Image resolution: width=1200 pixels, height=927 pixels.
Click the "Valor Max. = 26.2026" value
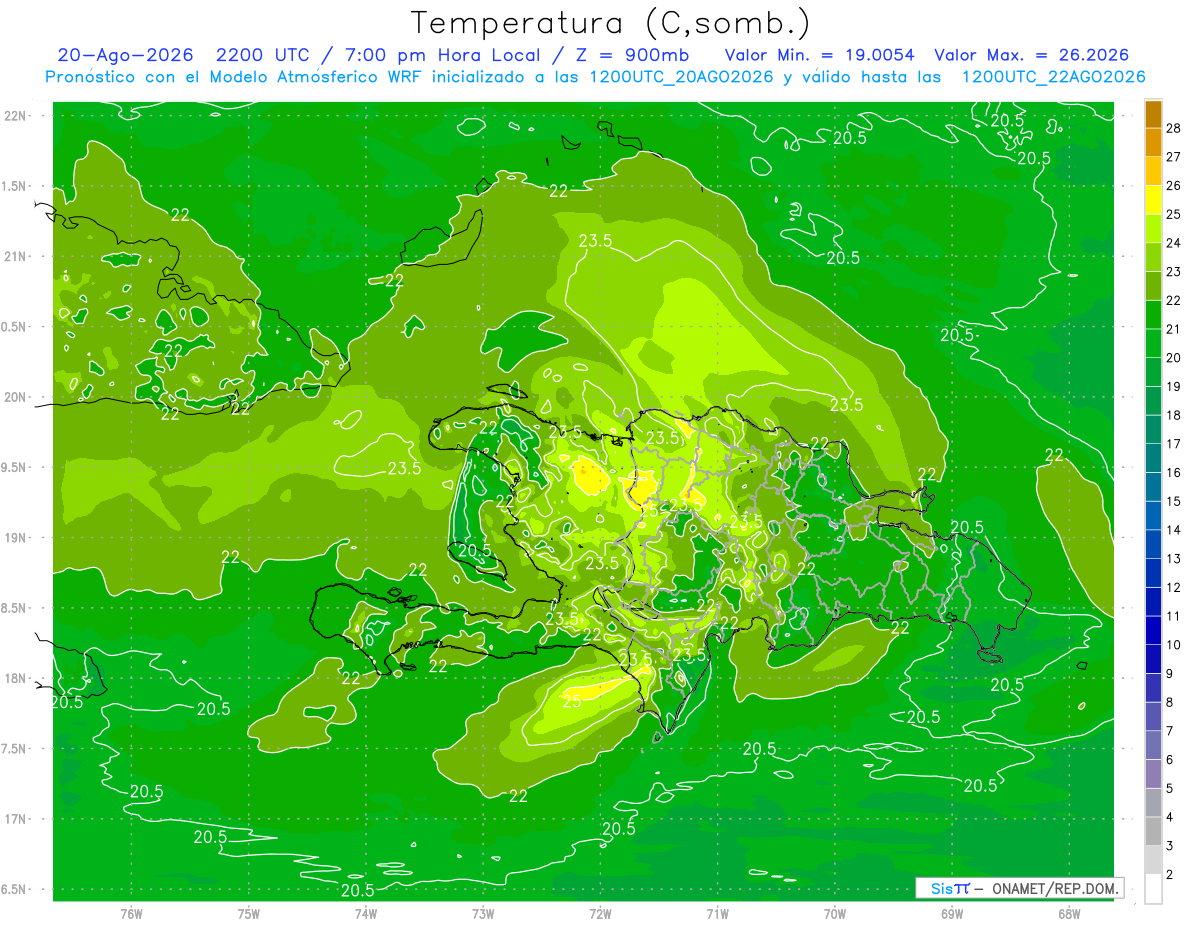point(1031,55)
